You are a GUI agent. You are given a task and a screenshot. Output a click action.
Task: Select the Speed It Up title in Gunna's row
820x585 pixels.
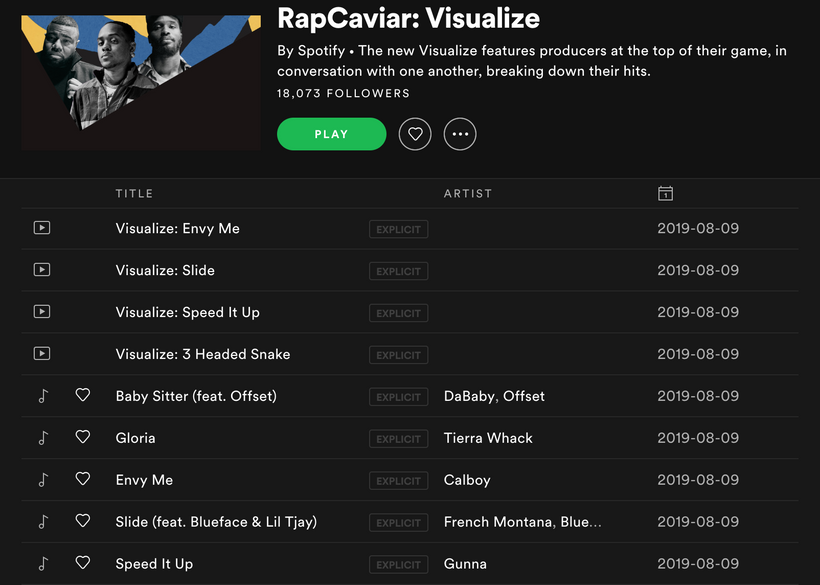click(x=154, y=564)
